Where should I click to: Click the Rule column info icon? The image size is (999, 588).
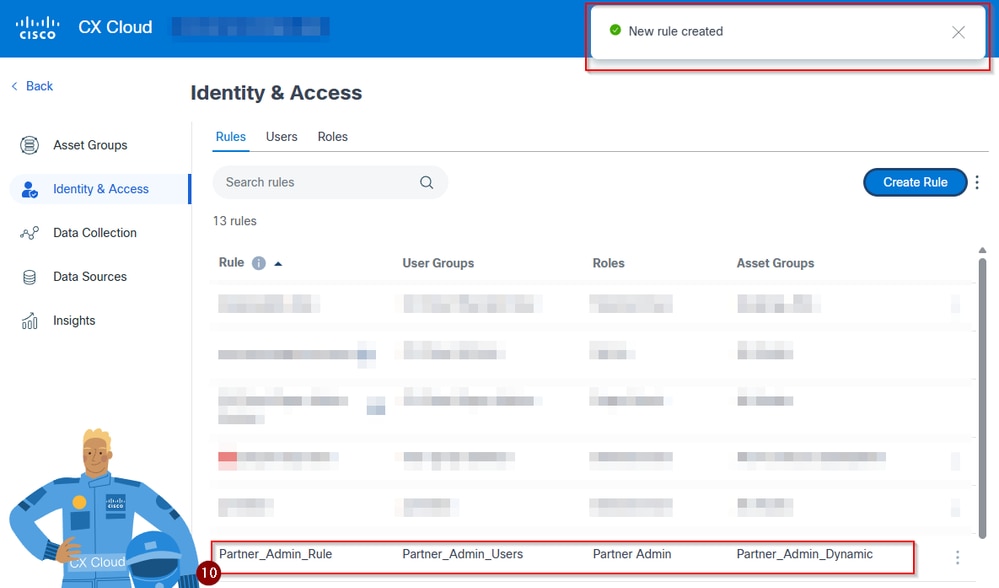259,263
